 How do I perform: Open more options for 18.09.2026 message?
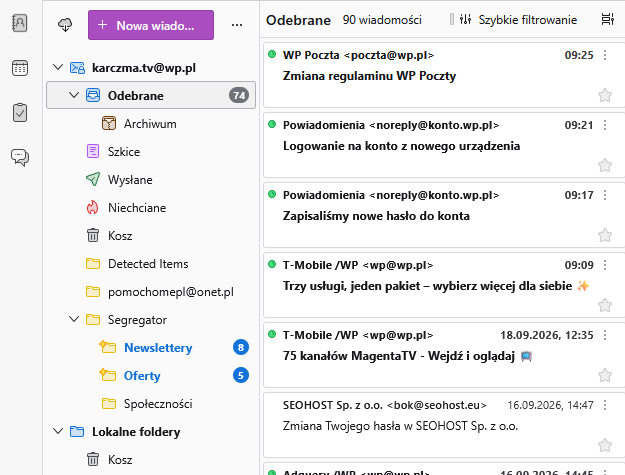(x=605, y=335)
